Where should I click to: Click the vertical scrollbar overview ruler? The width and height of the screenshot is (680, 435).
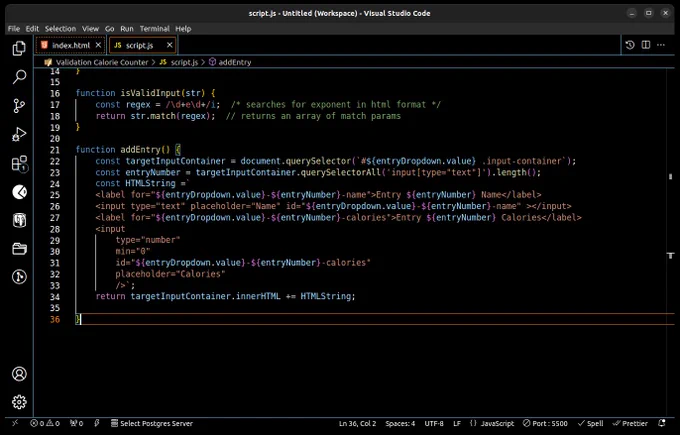tap(670, 243)
